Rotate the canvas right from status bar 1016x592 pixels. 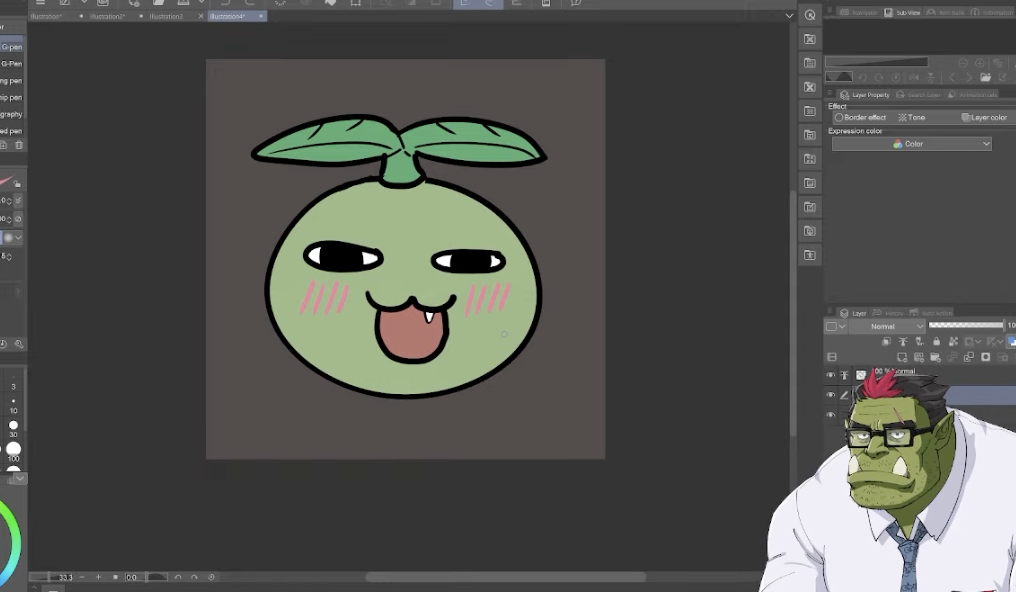point(194,577)
